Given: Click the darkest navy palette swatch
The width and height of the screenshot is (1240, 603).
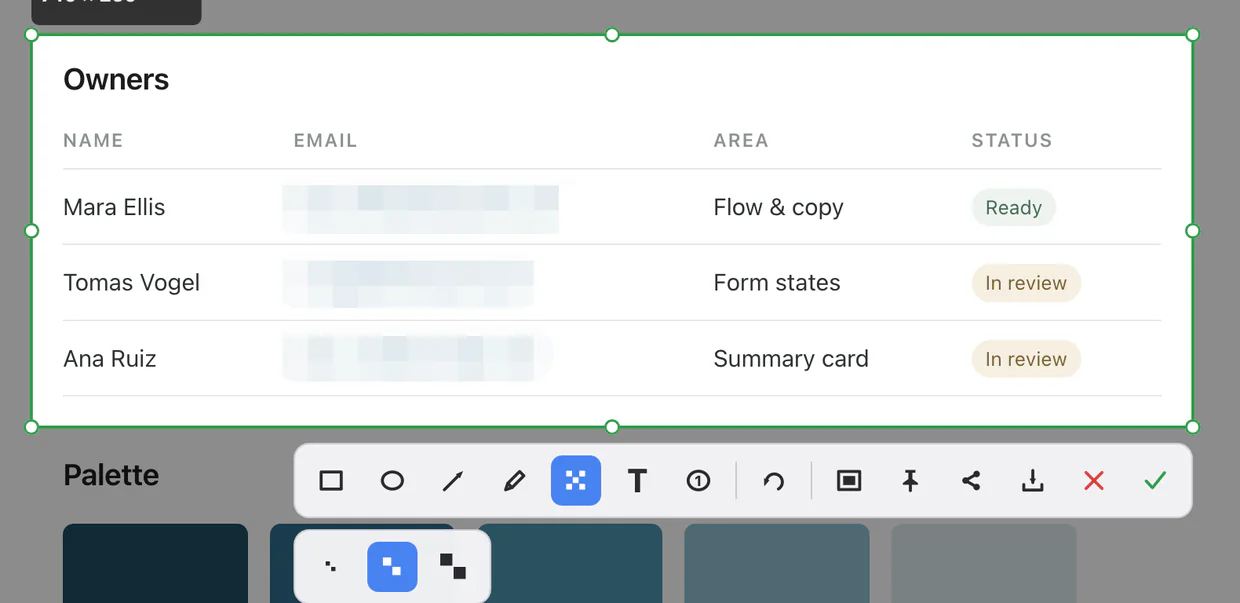Looking at the screenshot, I should [155, 563].
